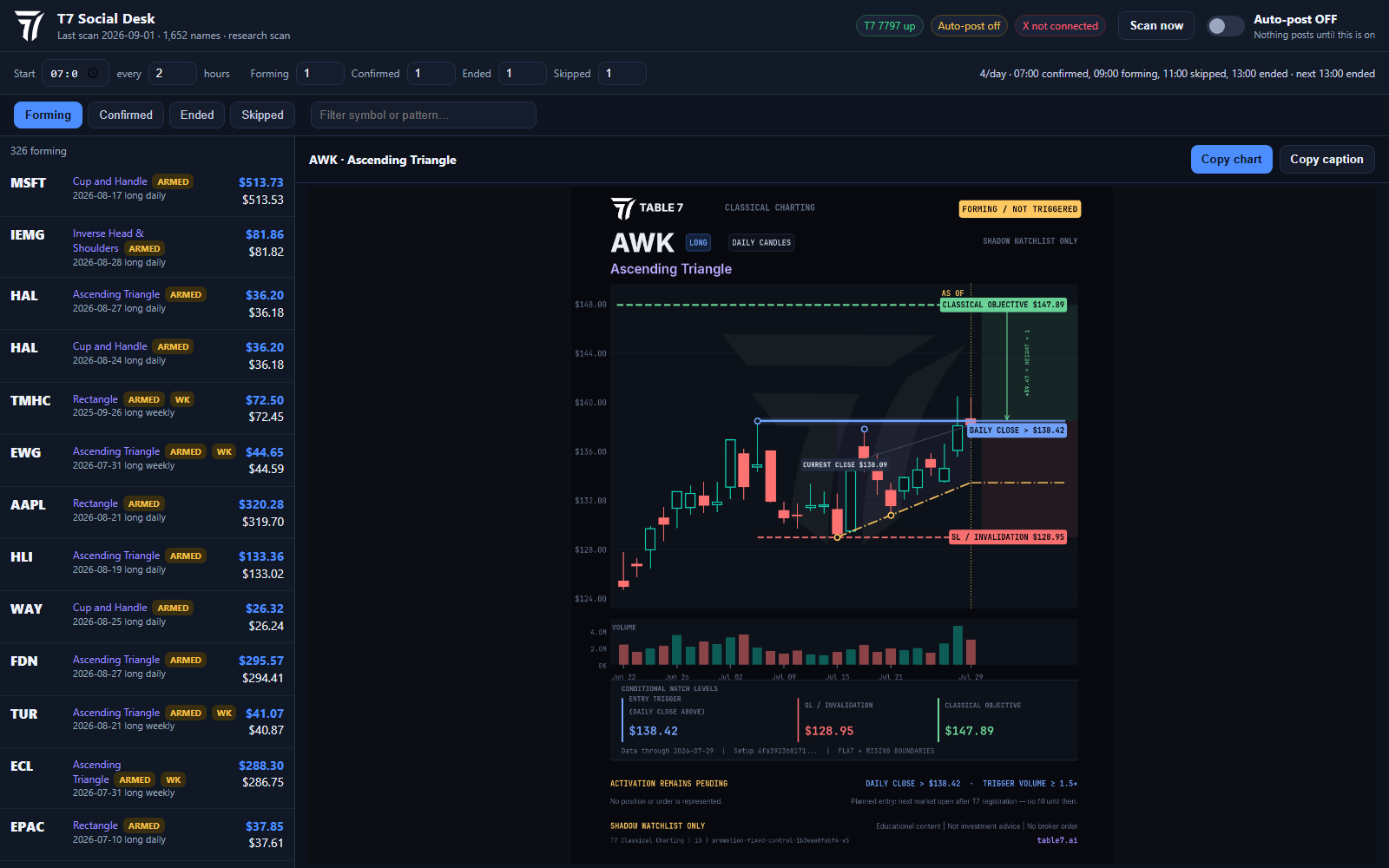The image size is (1389, 868).
Task: Click the $320.28 price on AAPL row
Action: (x=261, y=504)
